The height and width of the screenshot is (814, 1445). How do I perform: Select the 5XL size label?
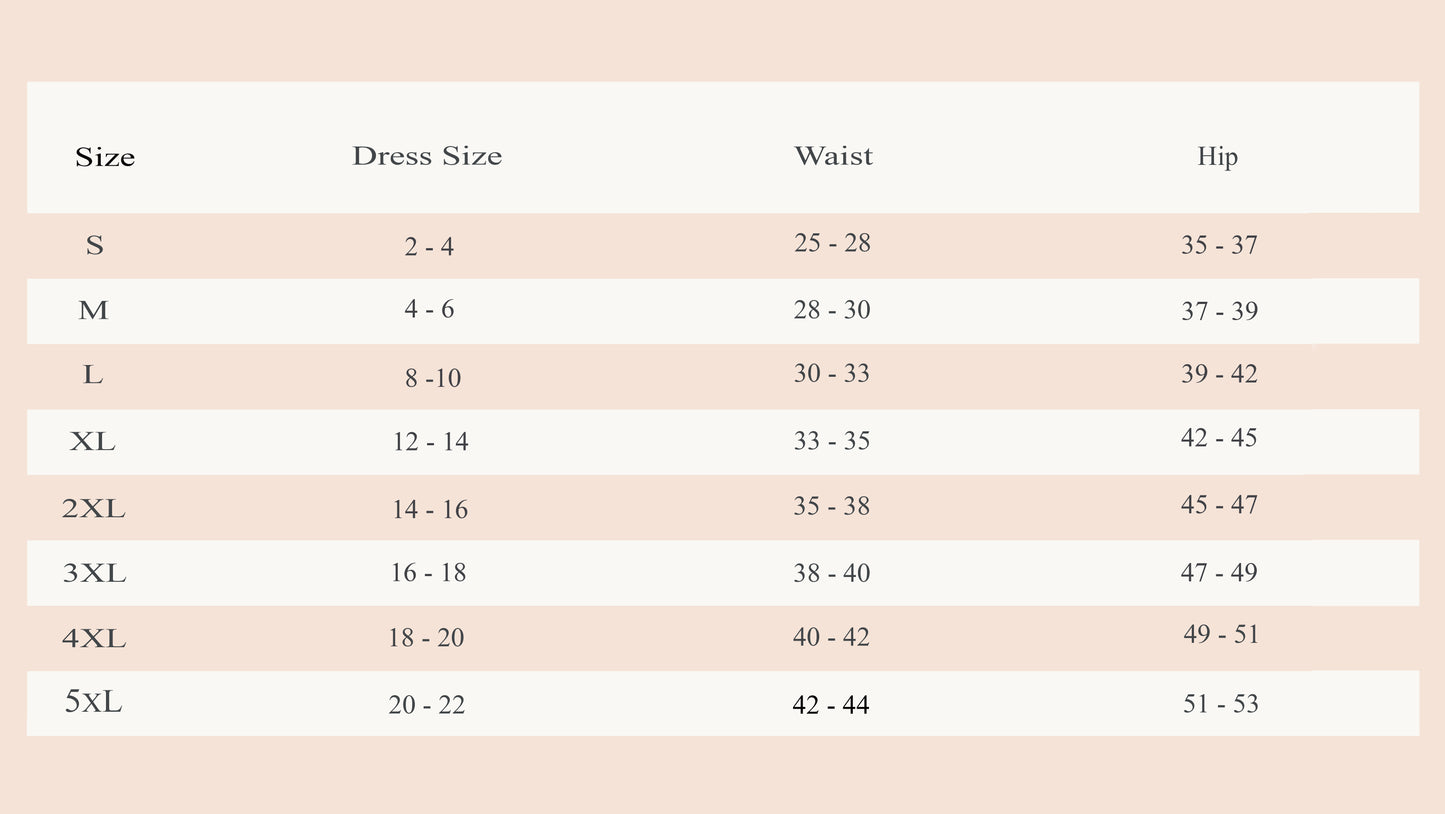tap(94, 702)
